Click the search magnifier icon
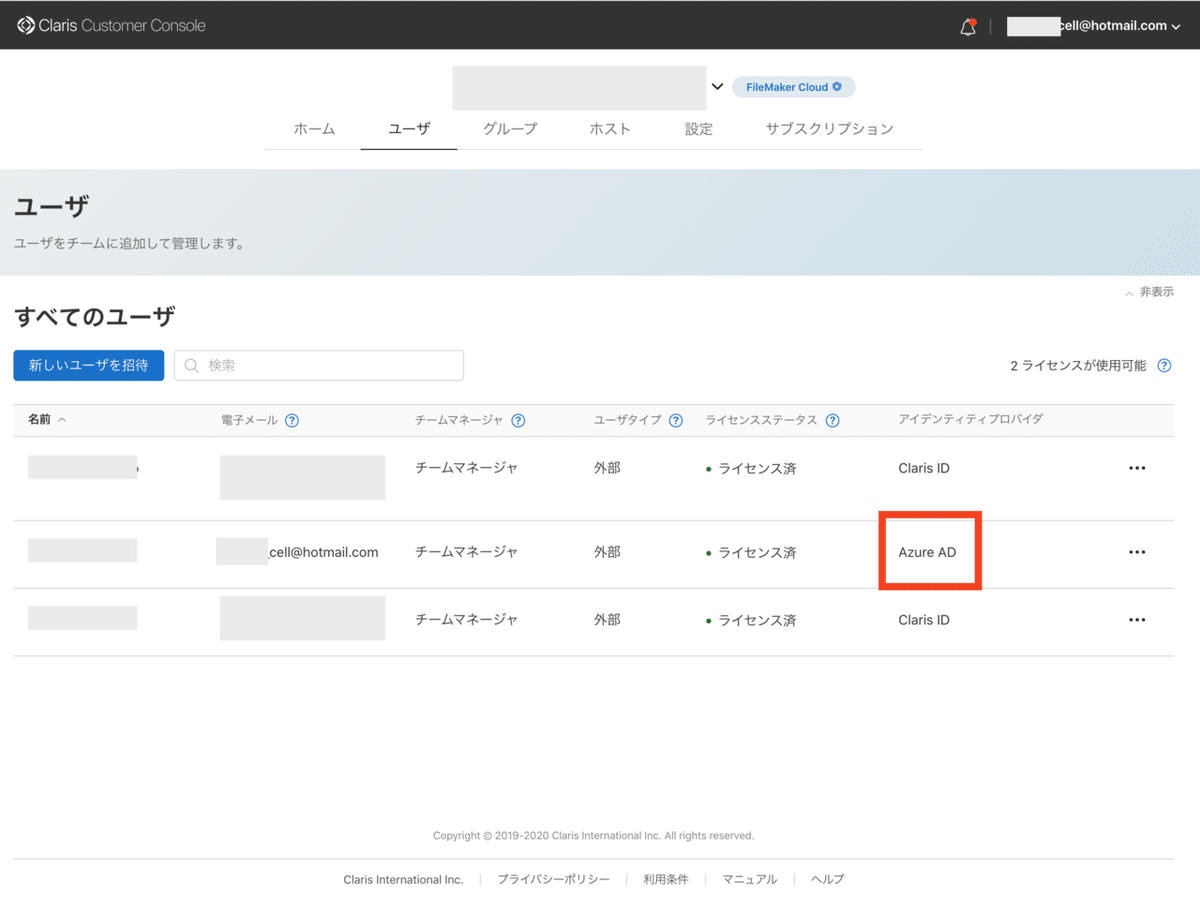Viewport: 1200px width, 903px height. (x=191, y=365)
